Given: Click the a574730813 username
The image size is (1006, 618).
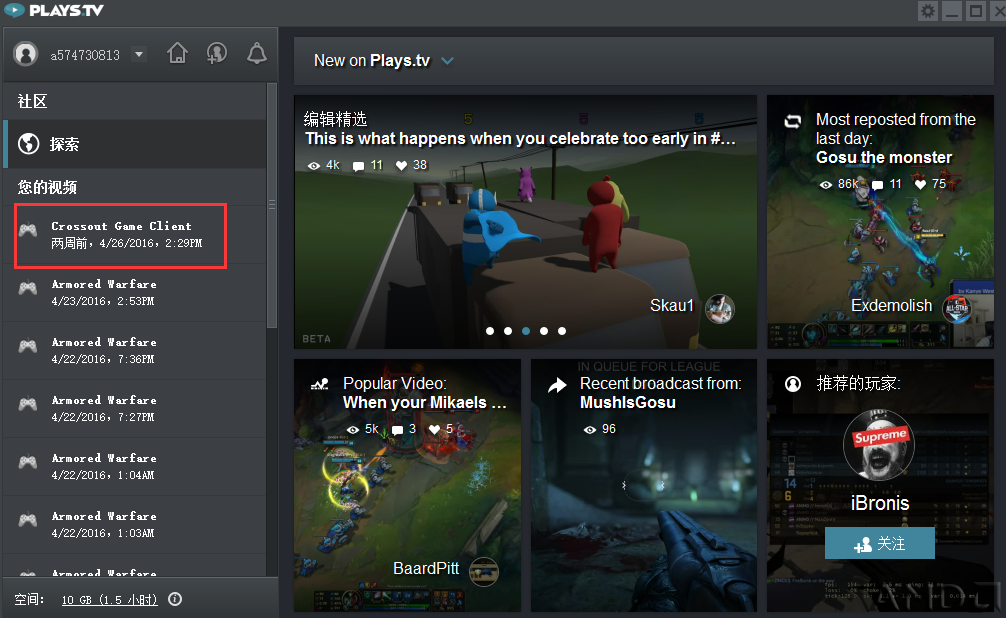Looking at the screenshot, I should pos(85,55).
